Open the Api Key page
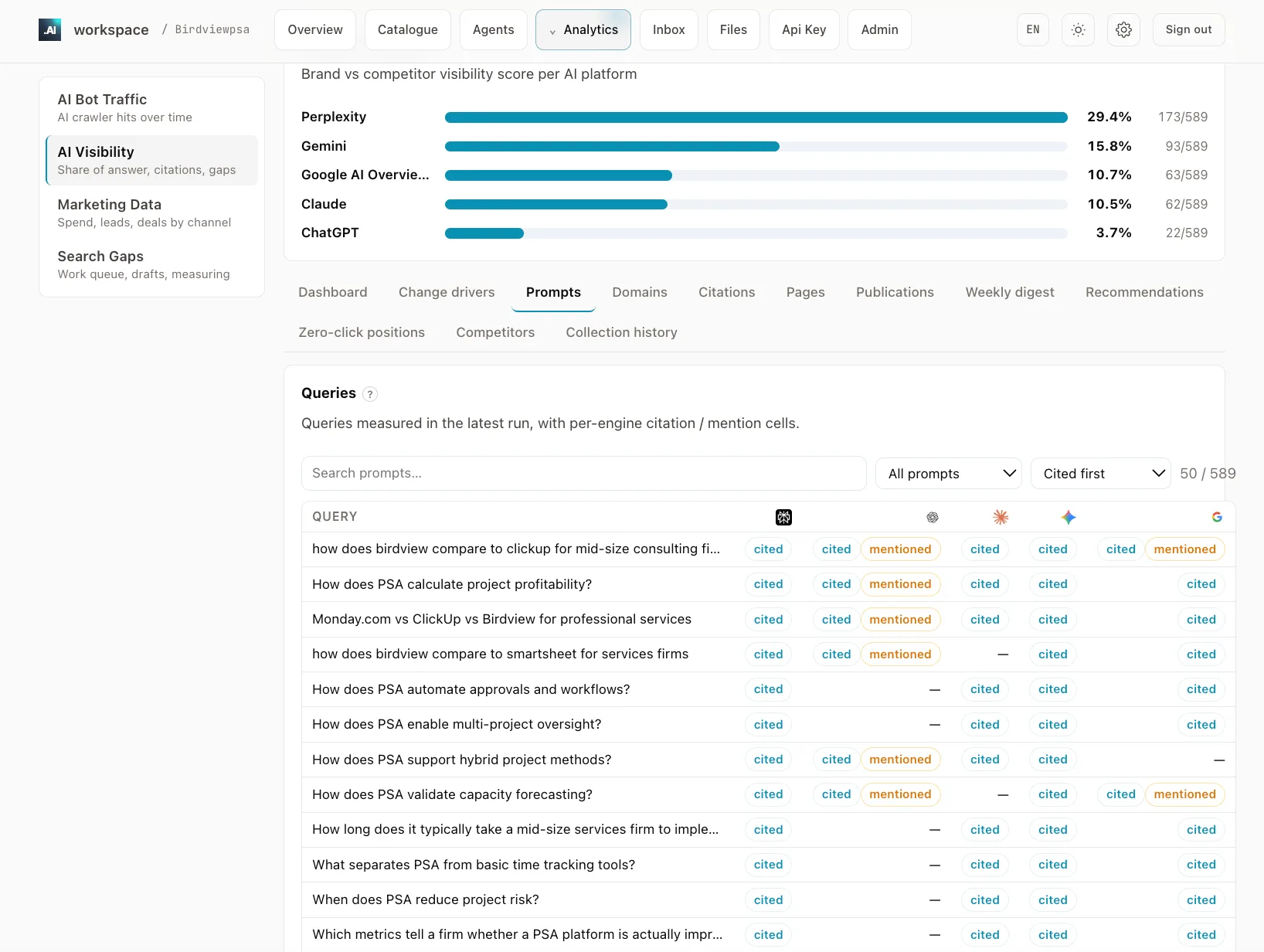This screenshot has width=1264, height=952. pos(804,30)
